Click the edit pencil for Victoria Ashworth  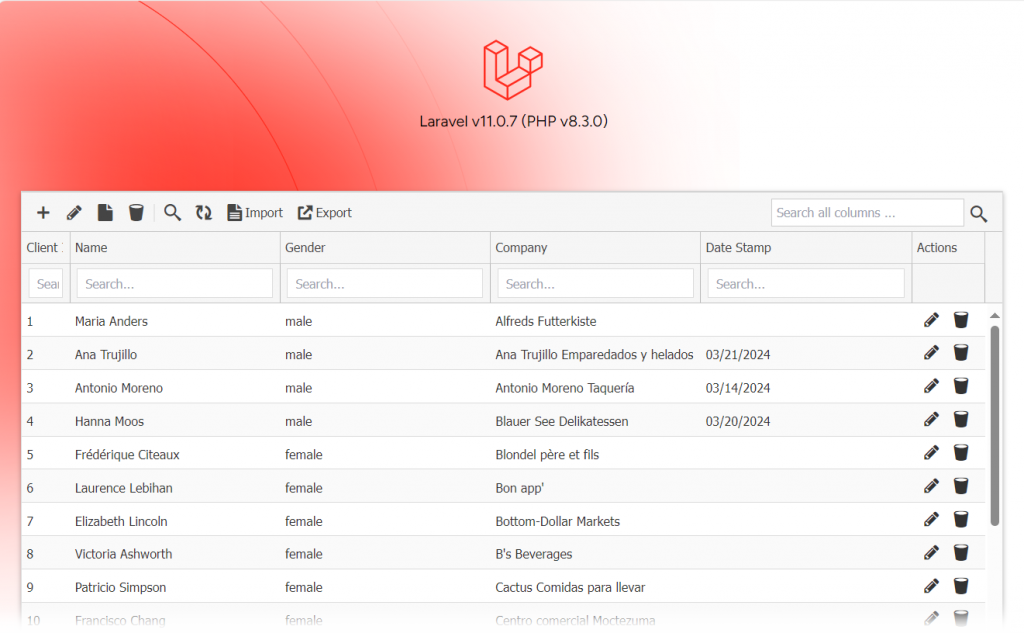tap(931, 553)
